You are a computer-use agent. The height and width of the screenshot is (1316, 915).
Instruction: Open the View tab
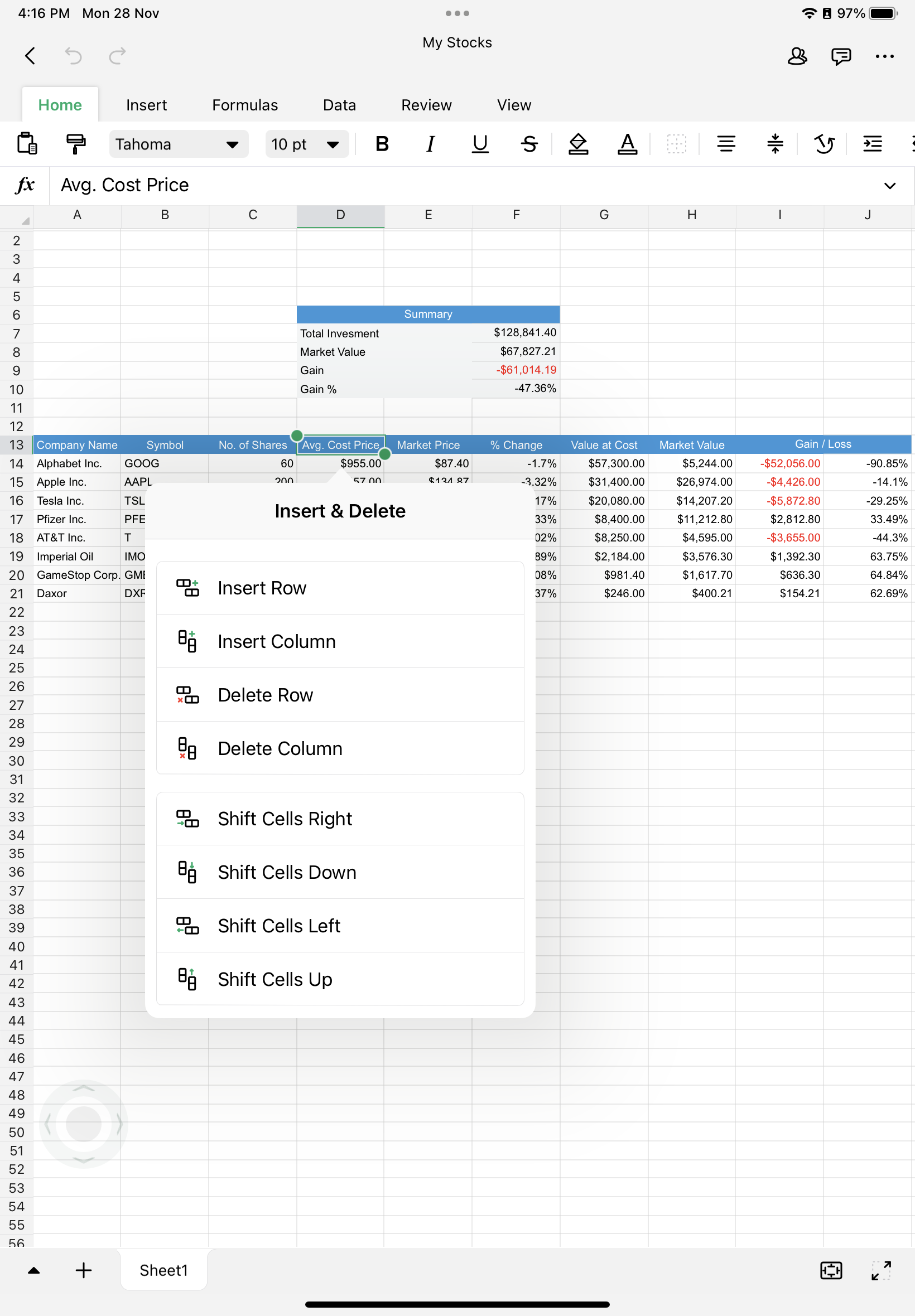pyautogui.click(x=514, y=105)
